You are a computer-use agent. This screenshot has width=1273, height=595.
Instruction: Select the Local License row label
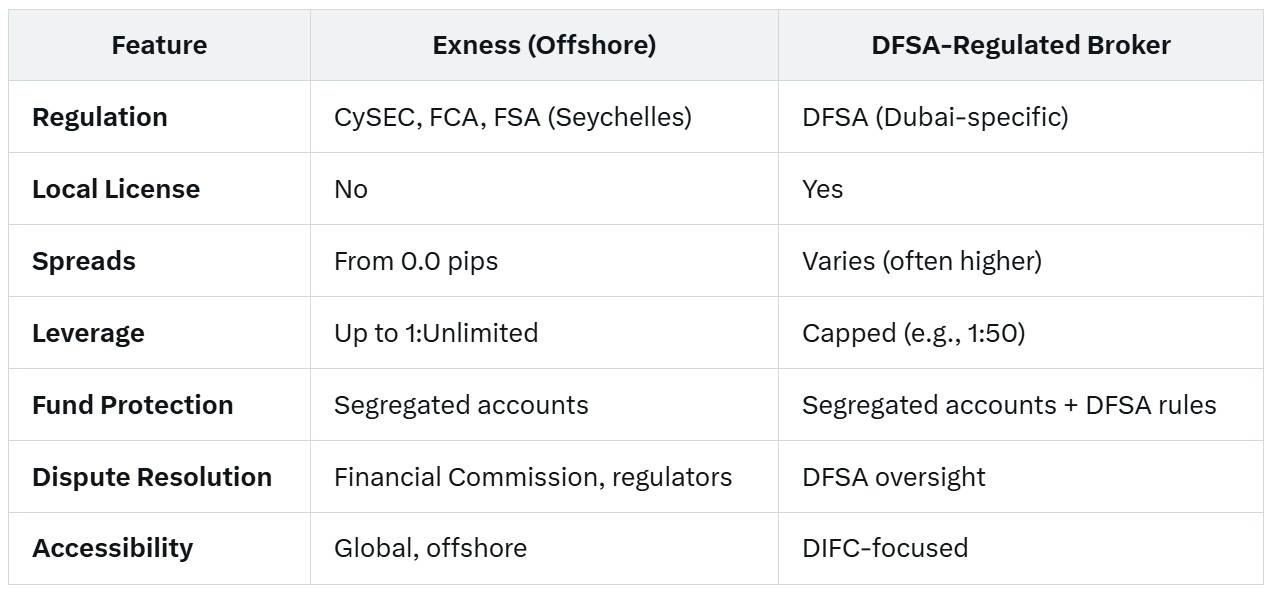pos(116,189)
